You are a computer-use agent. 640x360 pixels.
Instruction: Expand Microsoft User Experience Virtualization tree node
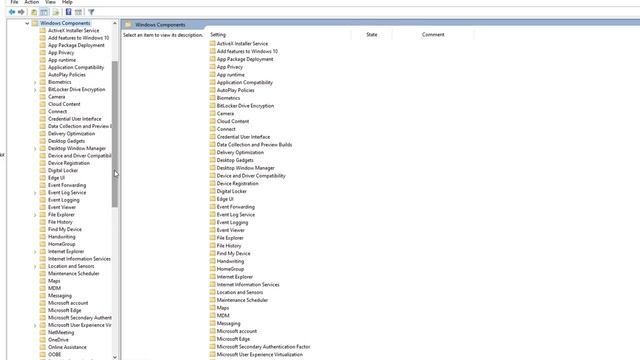tap(35, 325)
